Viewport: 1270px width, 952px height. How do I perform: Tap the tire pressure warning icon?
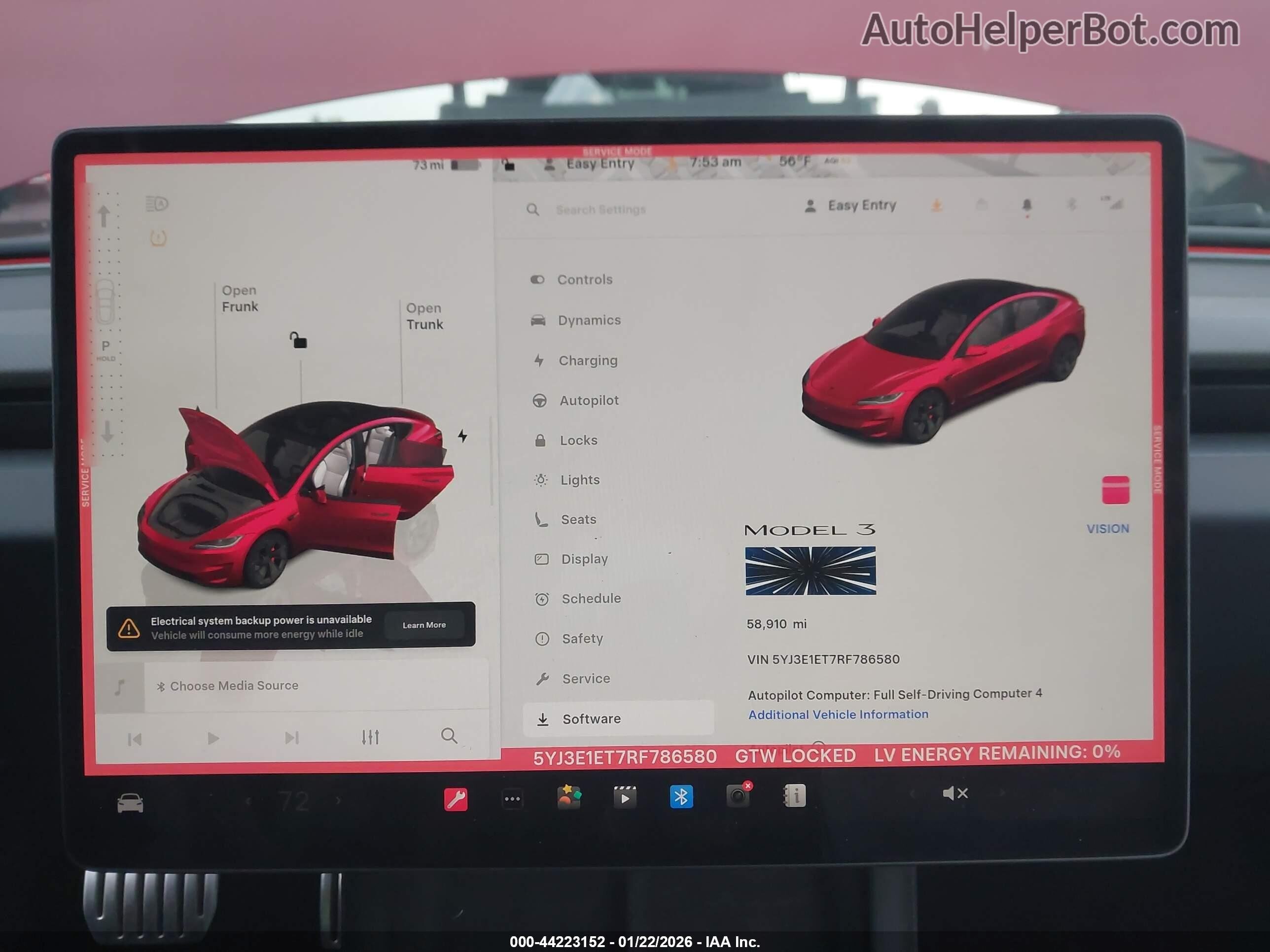tap(158, 238)
